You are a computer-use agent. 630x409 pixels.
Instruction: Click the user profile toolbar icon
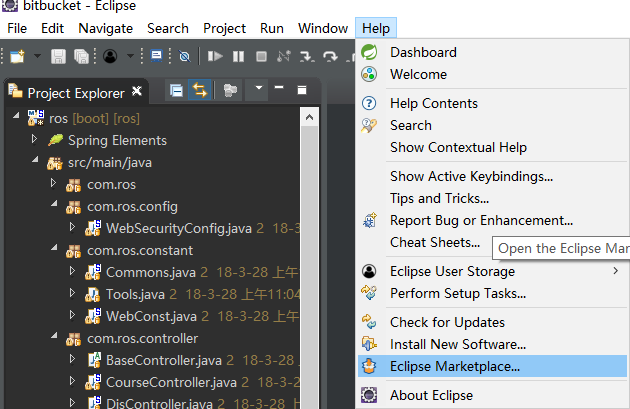pos(110,56)
